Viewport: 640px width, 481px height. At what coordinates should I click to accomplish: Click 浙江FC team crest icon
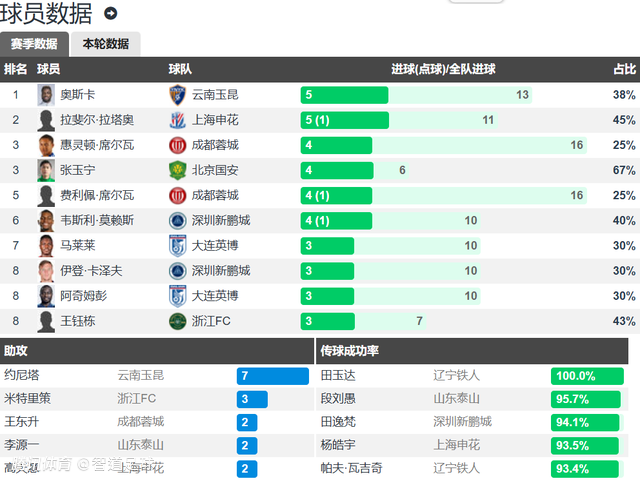coord(177,321)
